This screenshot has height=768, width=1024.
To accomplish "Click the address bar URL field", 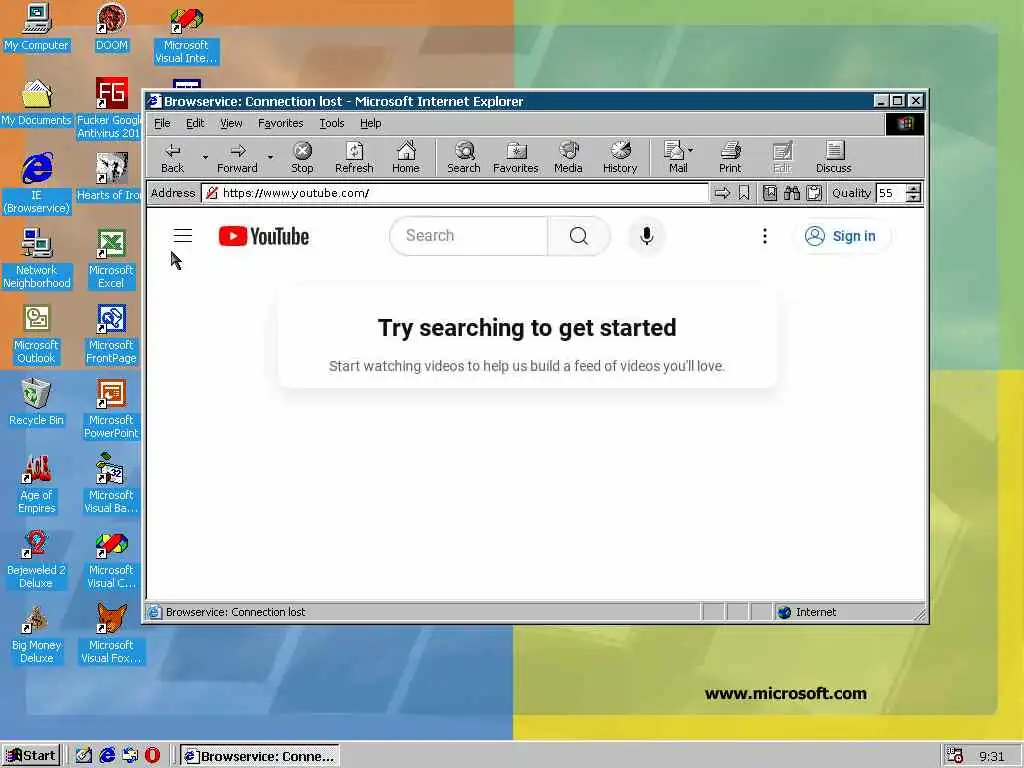I will 455,193.
